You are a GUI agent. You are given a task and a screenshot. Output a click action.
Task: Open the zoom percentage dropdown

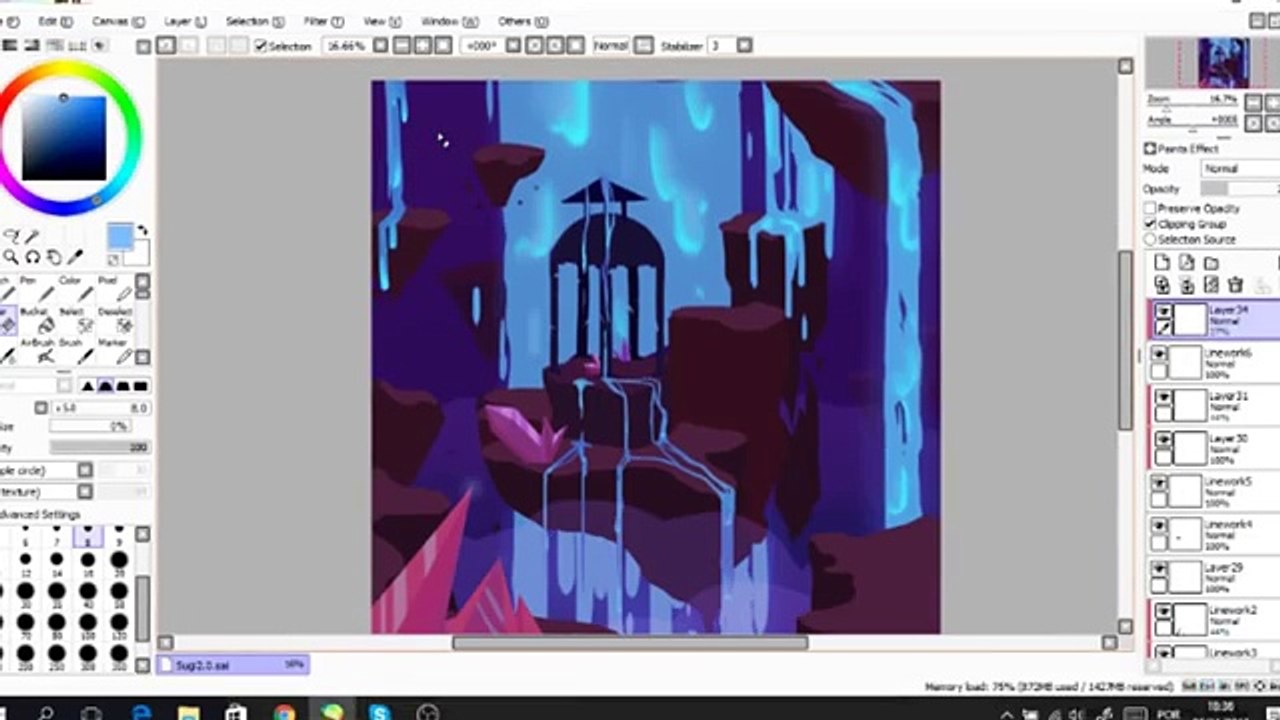[380, 46]
